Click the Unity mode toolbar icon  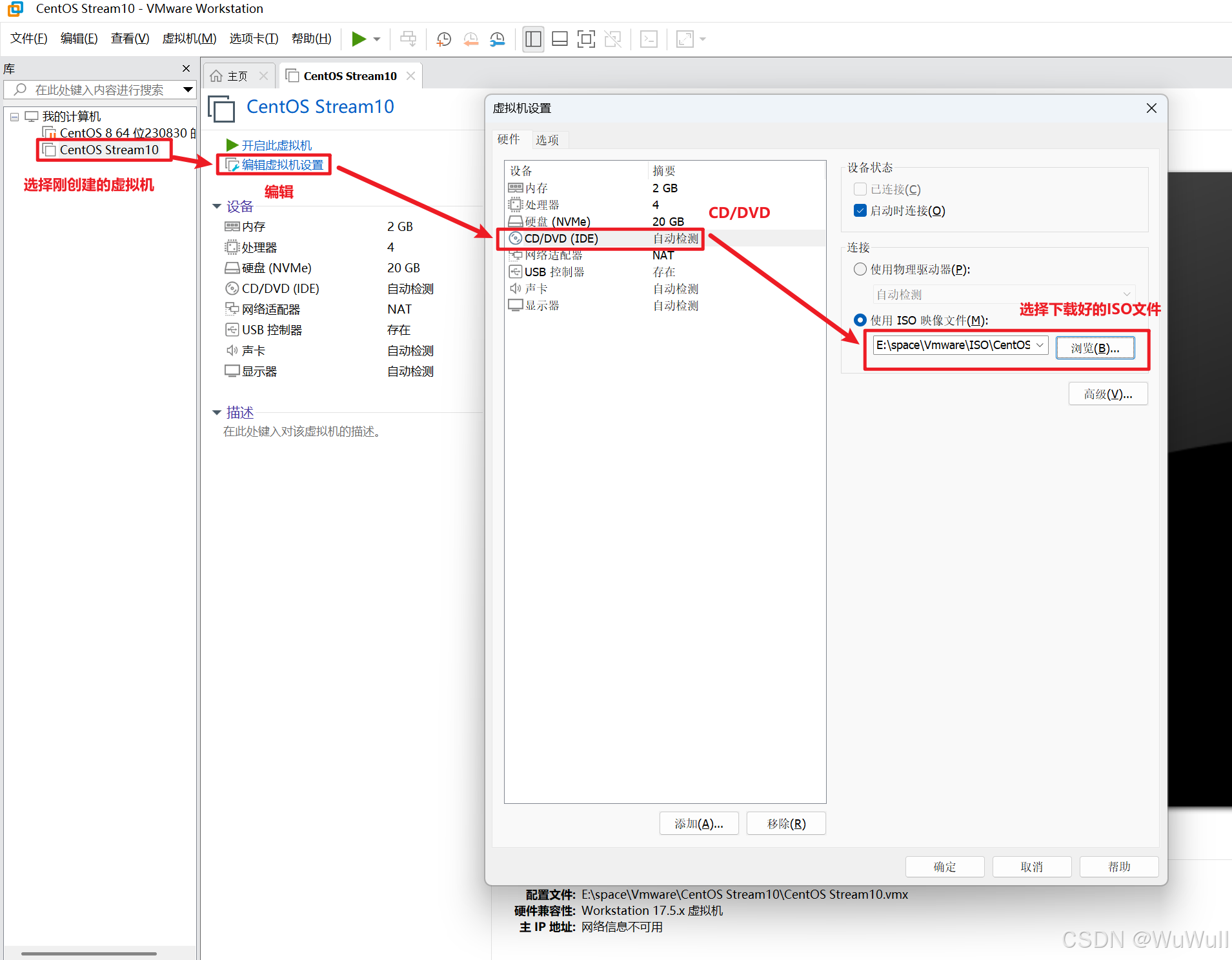coord(612,39)
